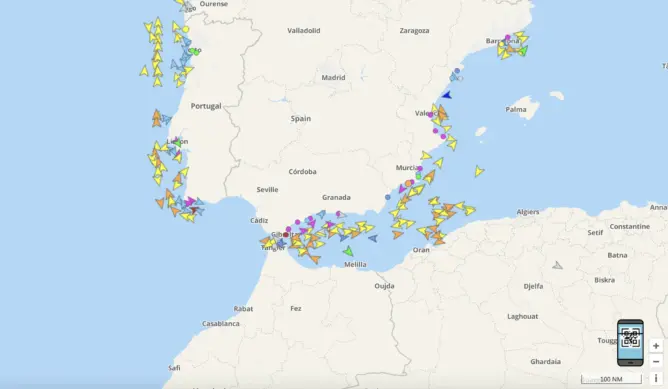Image resolution: width=668 pixels, height=389 pixels.
Task: Click the Portugal country label
Action: (x=206, y=106)
